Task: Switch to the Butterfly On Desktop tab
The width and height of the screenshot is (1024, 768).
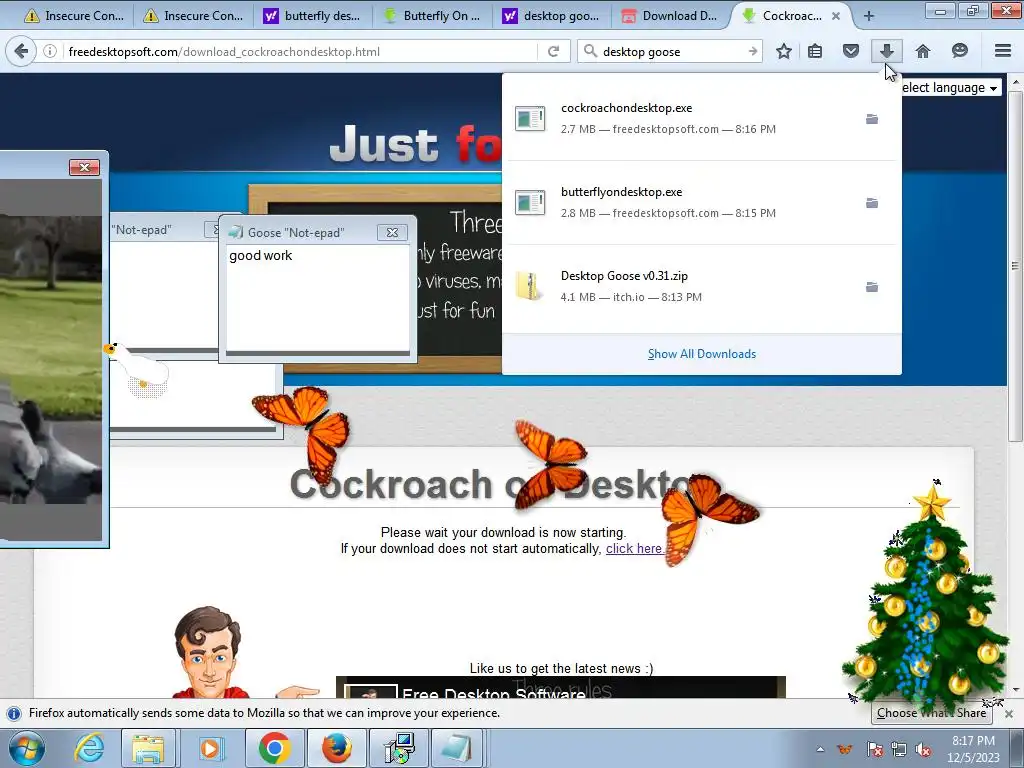Action: click(x=432, y=16)
